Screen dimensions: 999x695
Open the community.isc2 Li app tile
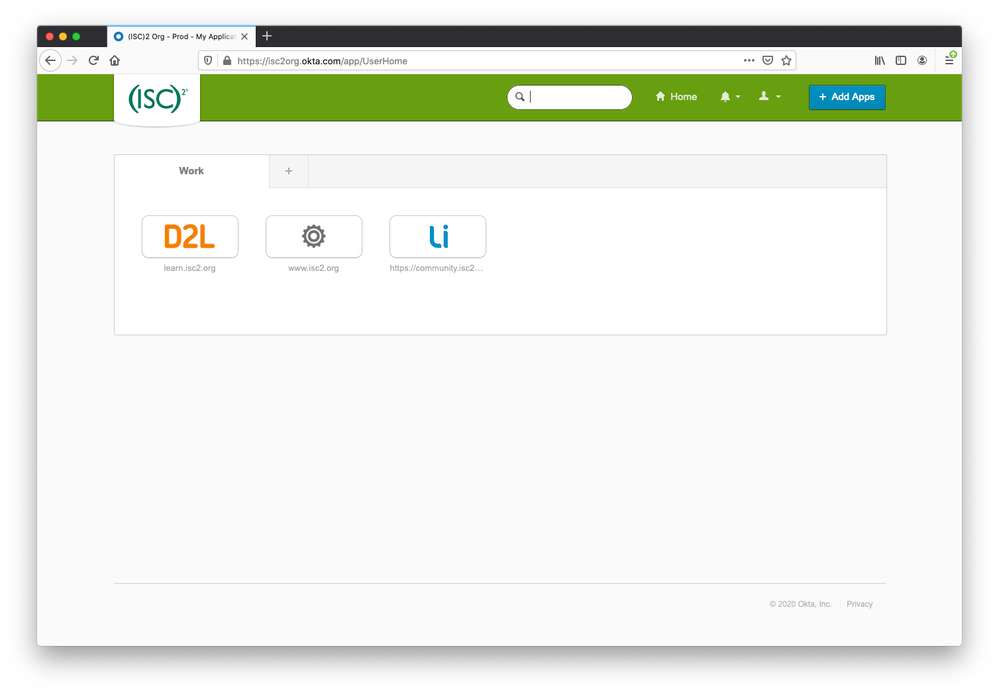[438, 236]
